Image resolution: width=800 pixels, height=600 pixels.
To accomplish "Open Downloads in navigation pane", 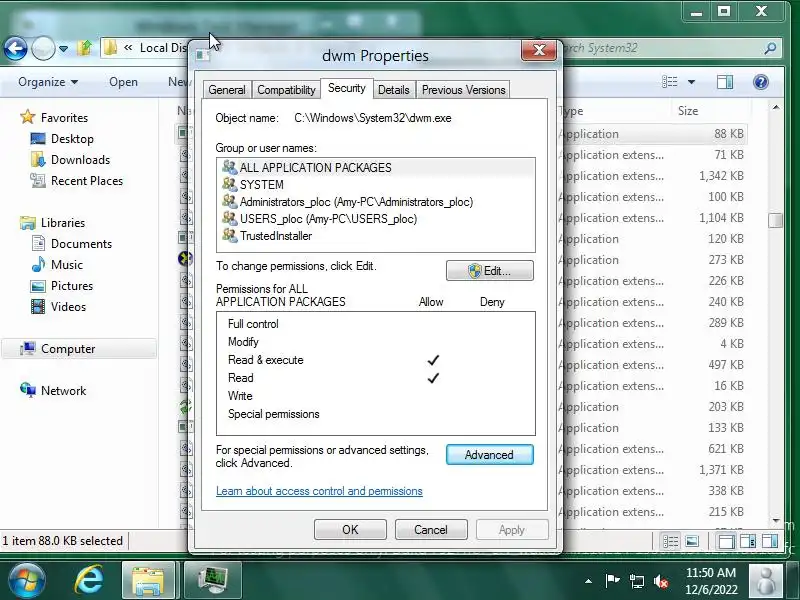I will pos(80,160).
